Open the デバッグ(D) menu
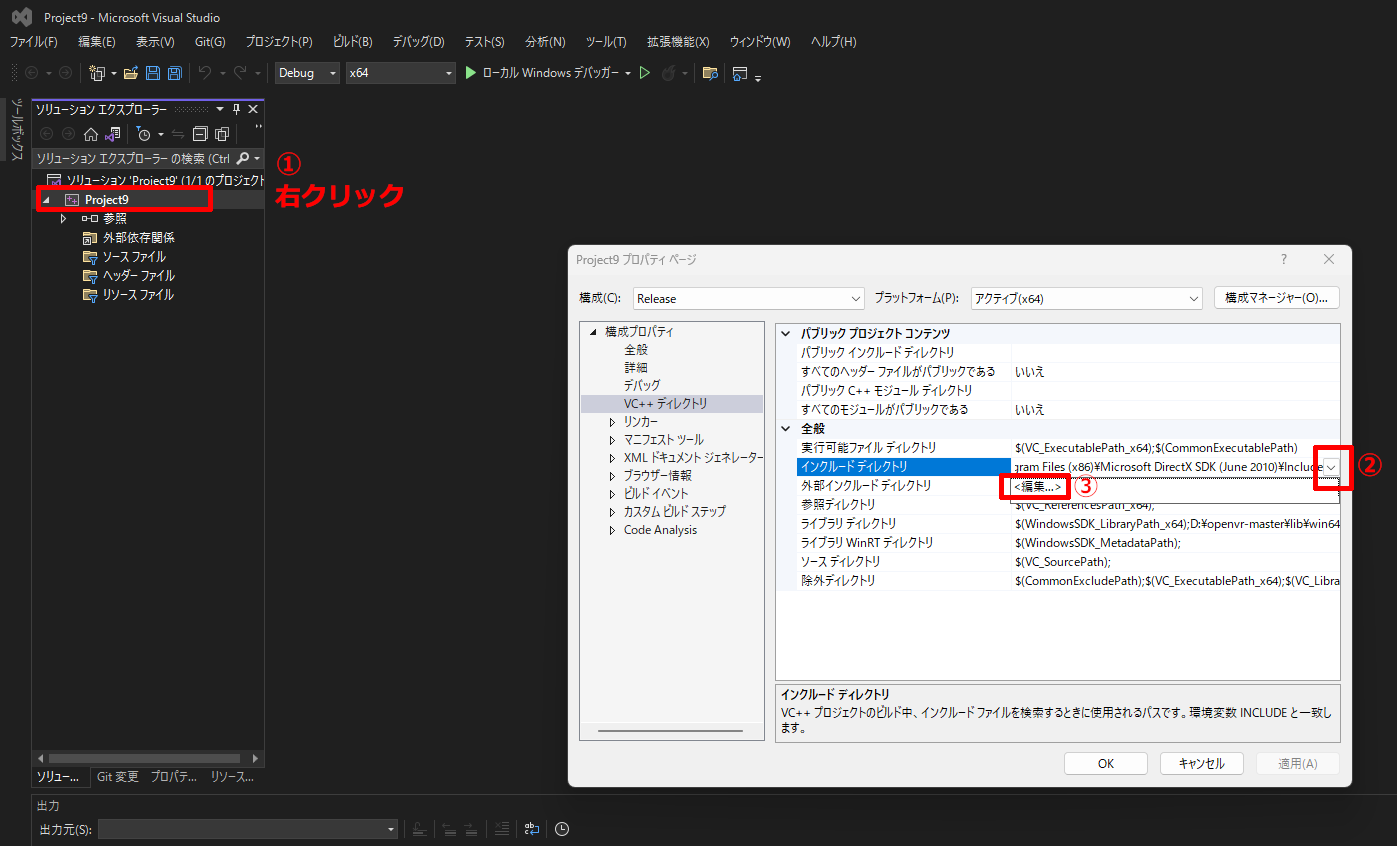 click(418, 42)
